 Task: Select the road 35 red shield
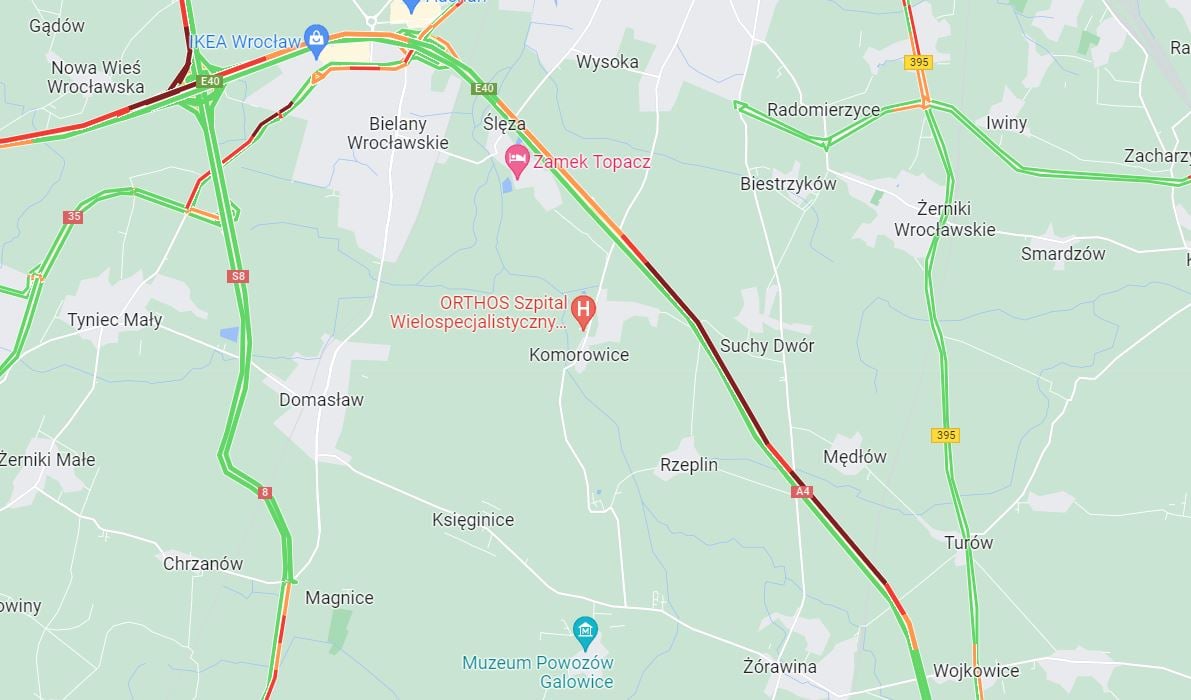pos(73,217)
